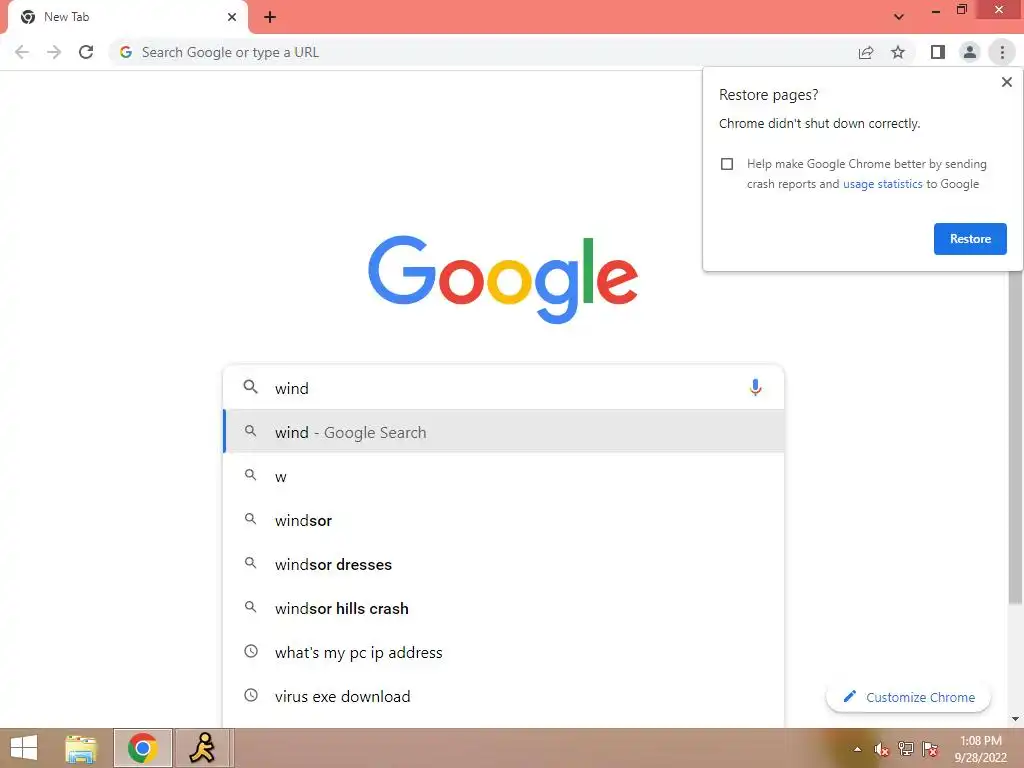The image size is (1024, 768).
Task: Click the muted volume tray icon
Action: [x=882, y=749]
